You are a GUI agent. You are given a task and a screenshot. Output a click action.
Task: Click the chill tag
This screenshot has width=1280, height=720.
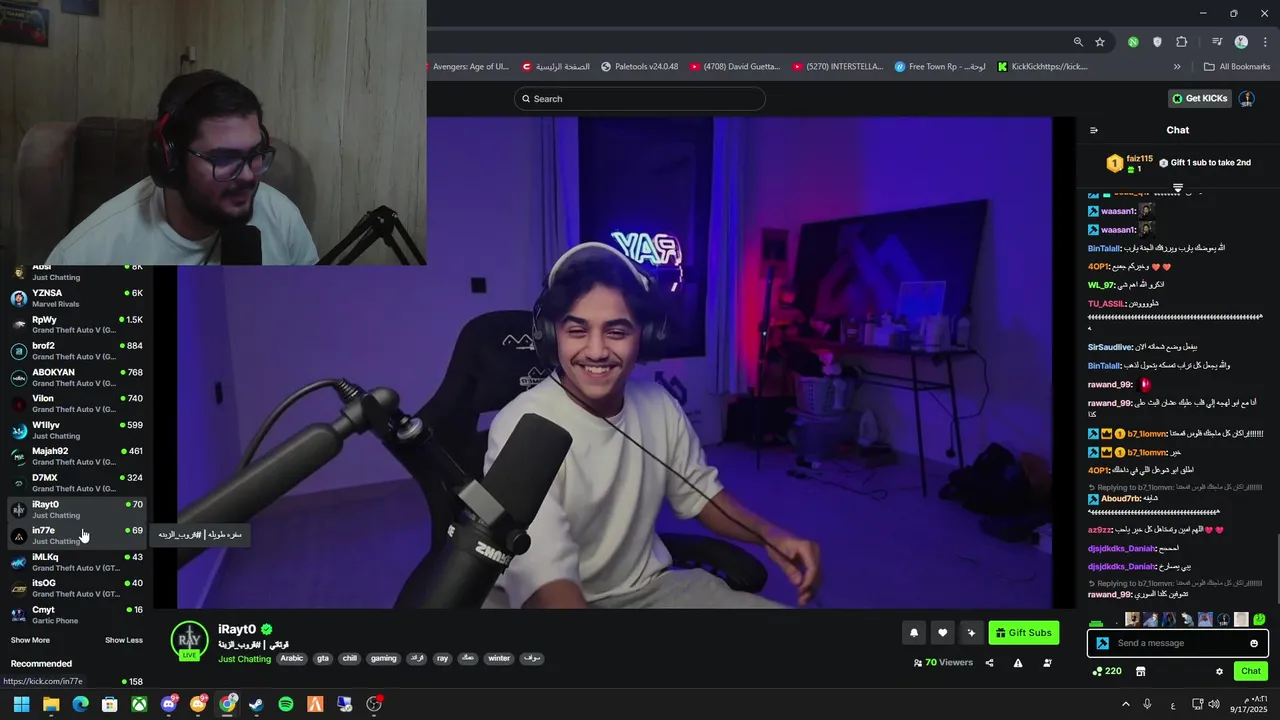pyautogui.click(x=349, y=658)
